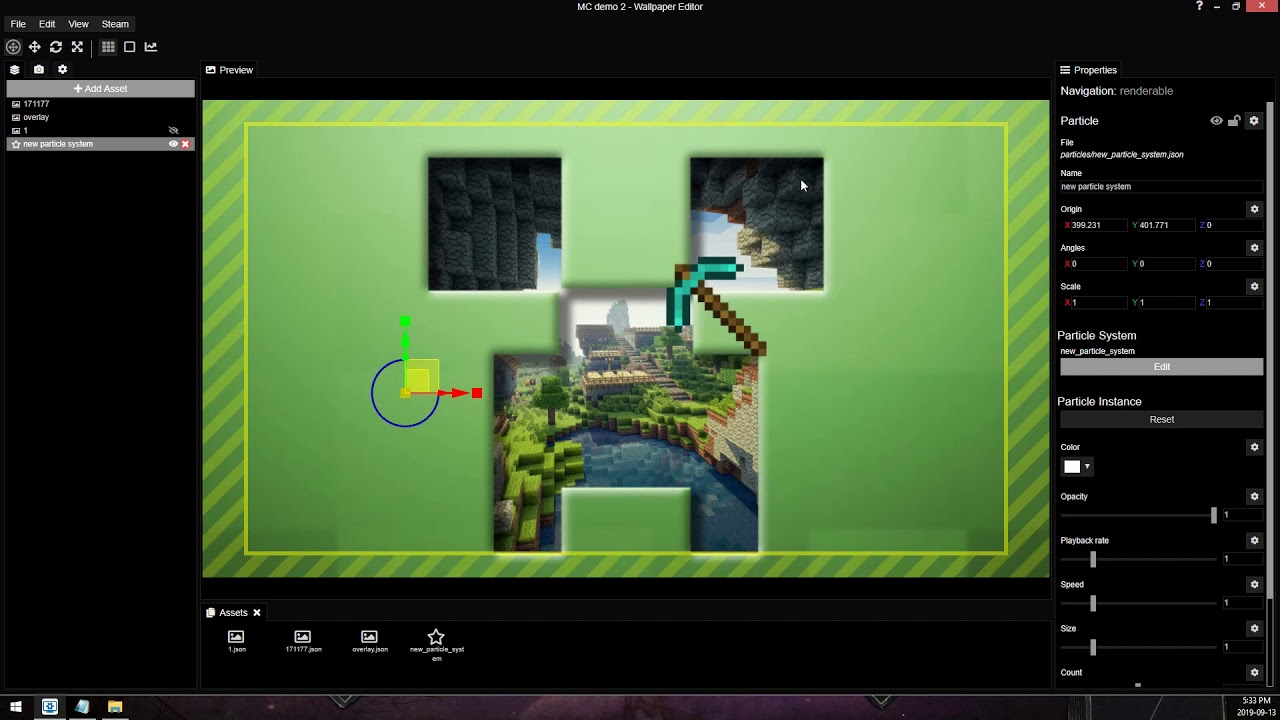Image resolution: width=1280 pixels, height=720 pixels.
Task: Select the Properties tab
Action: (1089, 70)
